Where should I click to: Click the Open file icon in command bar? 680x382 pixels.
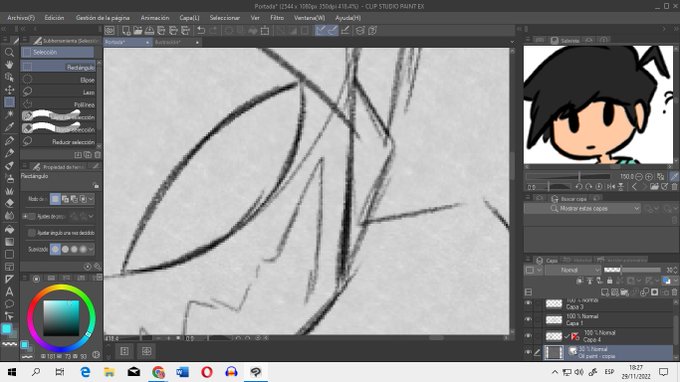click(x=138, y=30)
